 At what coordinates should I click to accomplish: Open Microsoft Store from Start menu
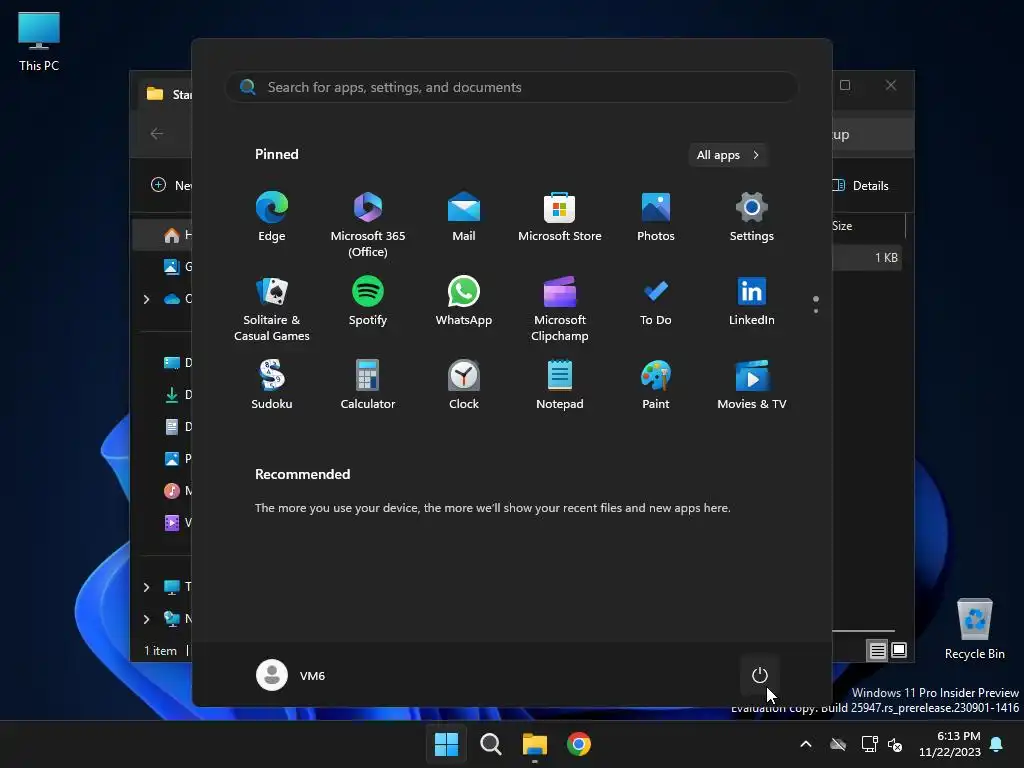click(560, 217)
